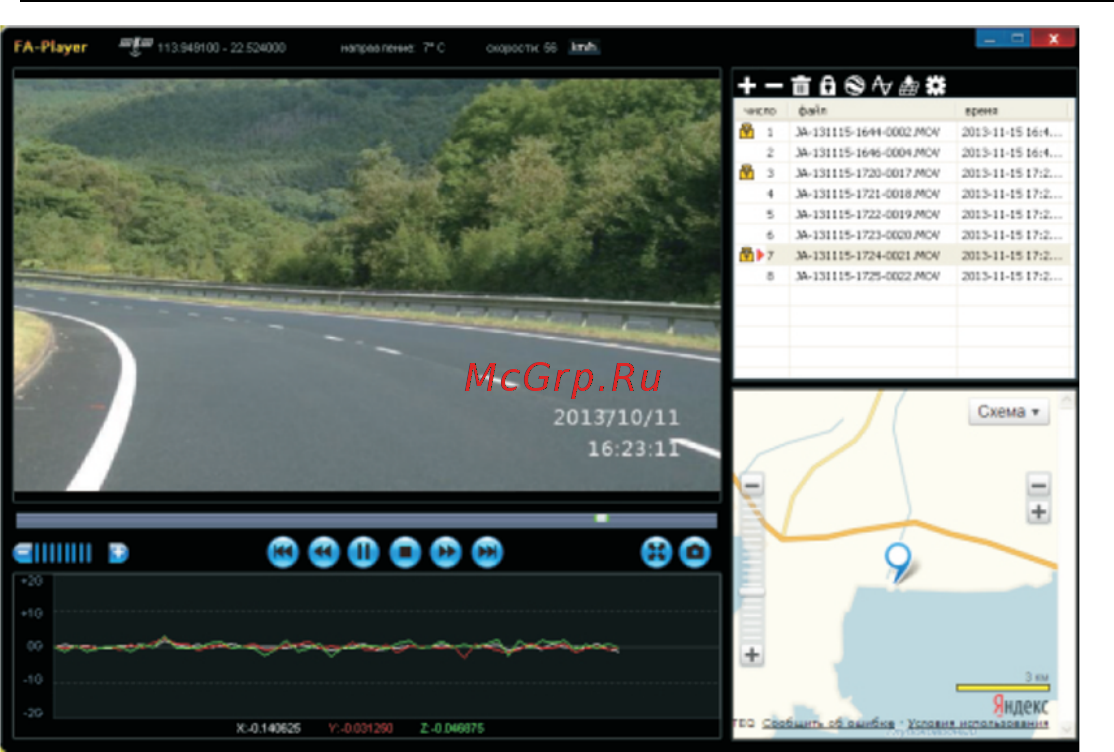Click the red Y acceleration value readout

(360, 729)
